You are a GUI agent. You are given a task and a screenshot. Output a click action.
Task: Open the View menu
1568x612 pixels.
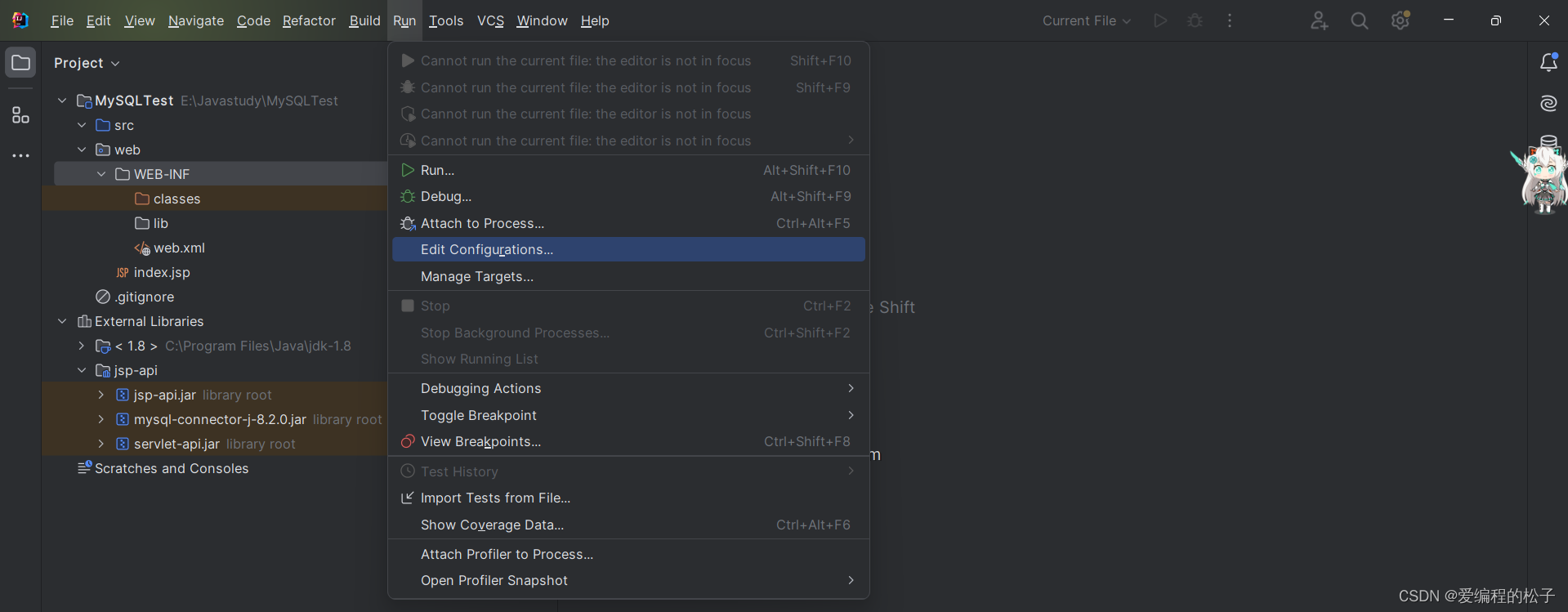[x=140, y=20]
